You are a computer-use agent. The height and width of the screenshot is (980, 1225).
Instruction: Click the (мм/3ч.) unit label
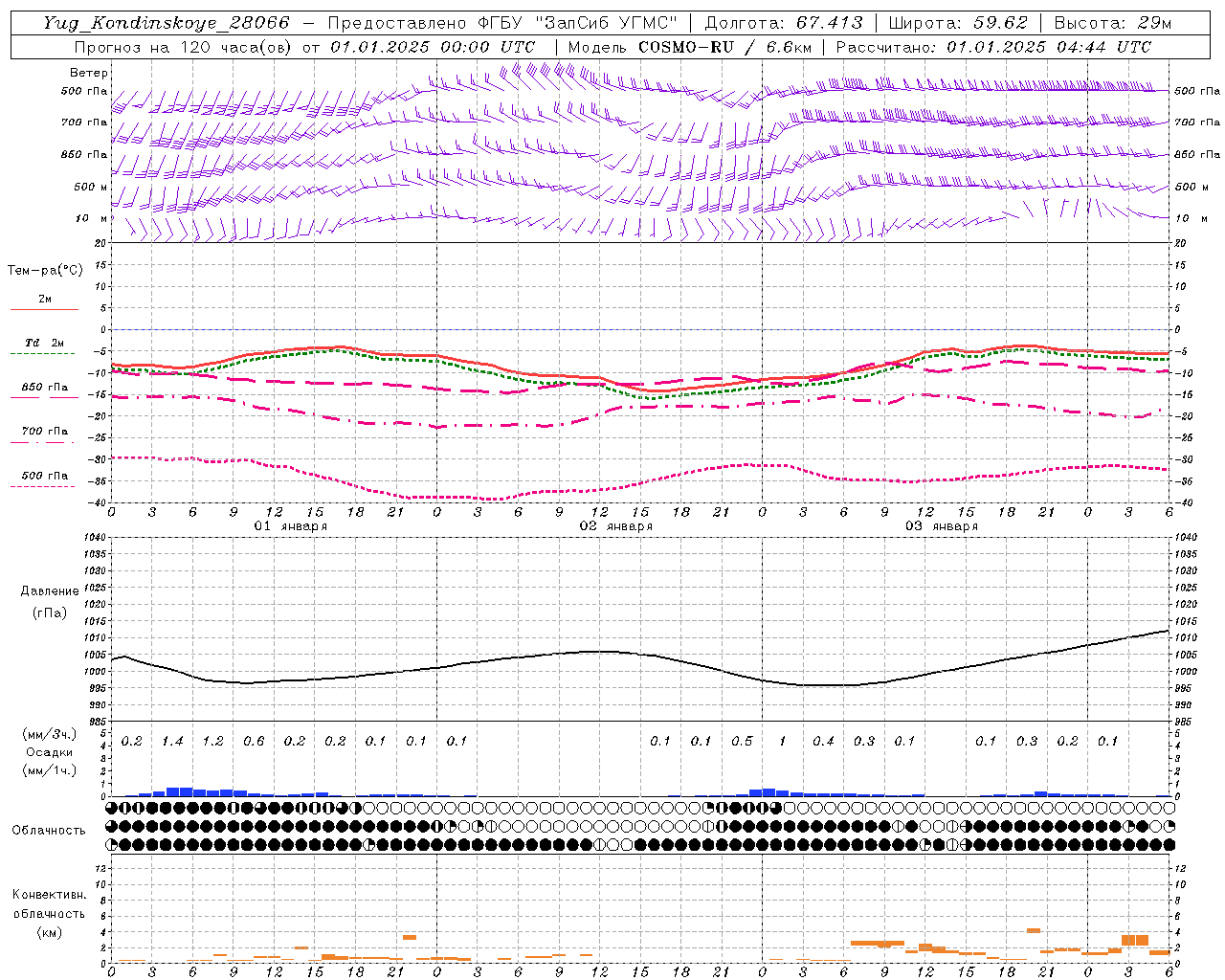point(49,734)
